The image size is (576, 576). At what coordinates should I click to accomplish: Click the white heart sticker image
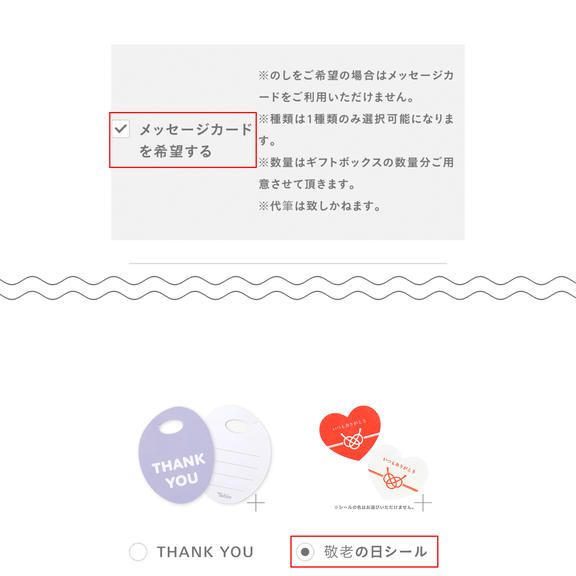(397, 474)
